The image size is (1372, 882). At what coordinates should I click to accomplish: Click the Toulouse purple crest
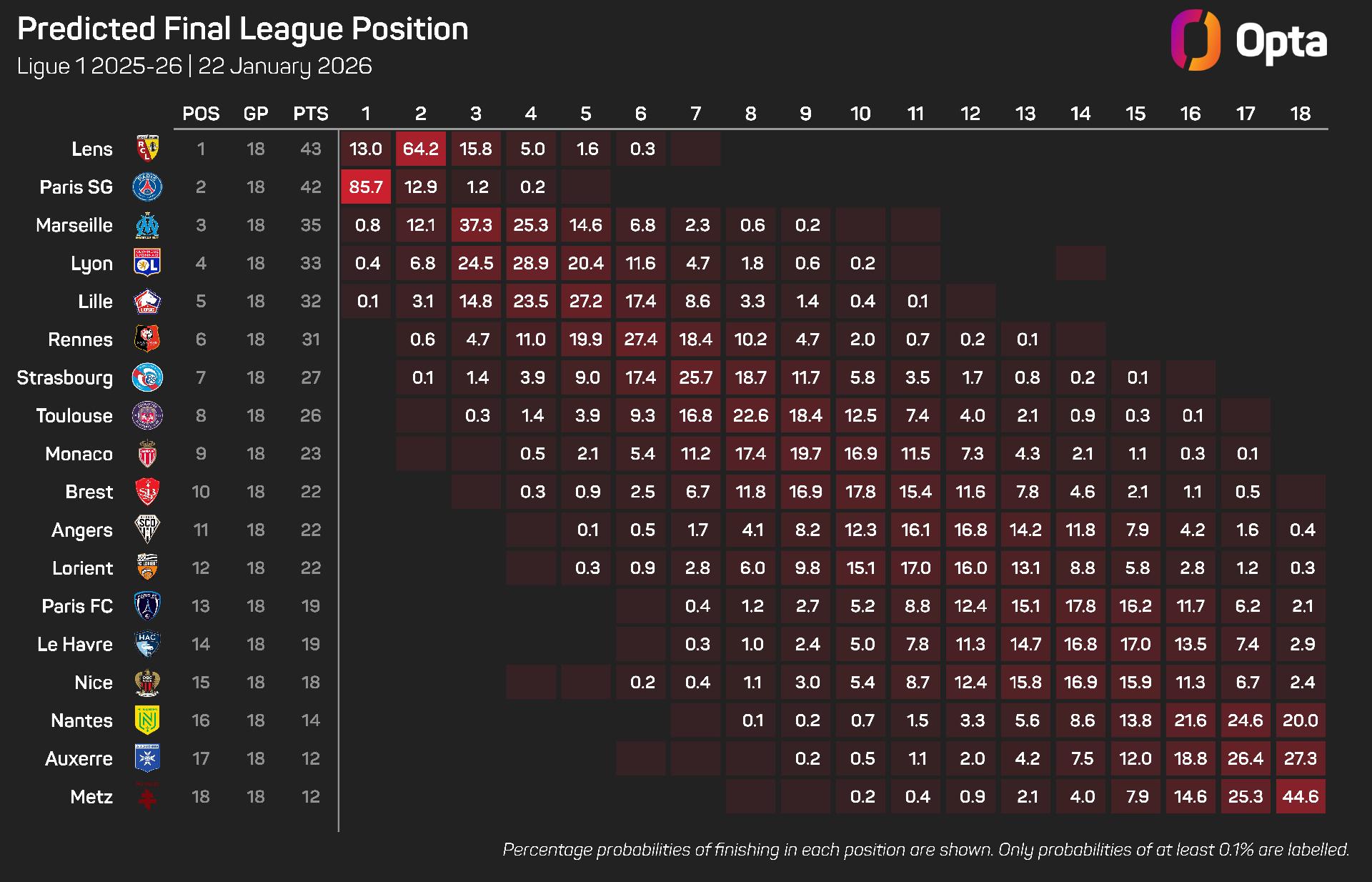147,415
